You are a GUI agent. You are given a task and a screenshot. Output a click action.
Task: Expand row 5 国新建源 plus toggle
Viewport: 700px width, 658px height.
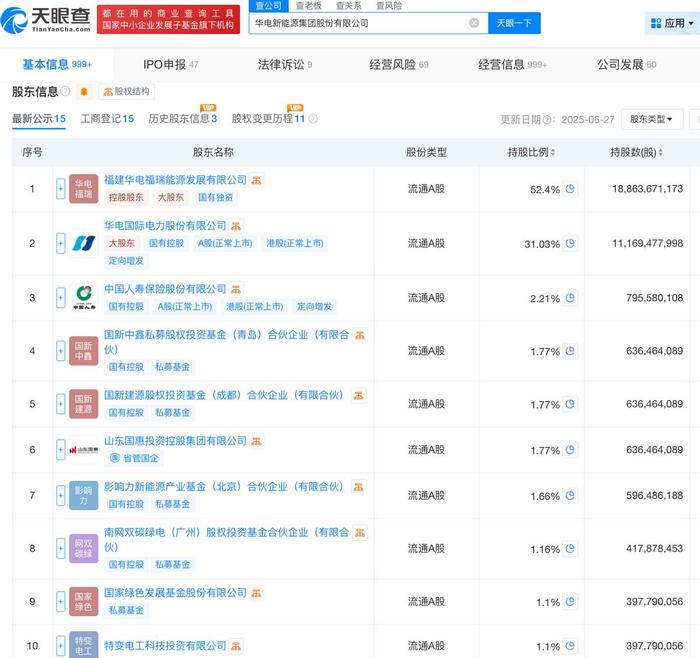61,404
